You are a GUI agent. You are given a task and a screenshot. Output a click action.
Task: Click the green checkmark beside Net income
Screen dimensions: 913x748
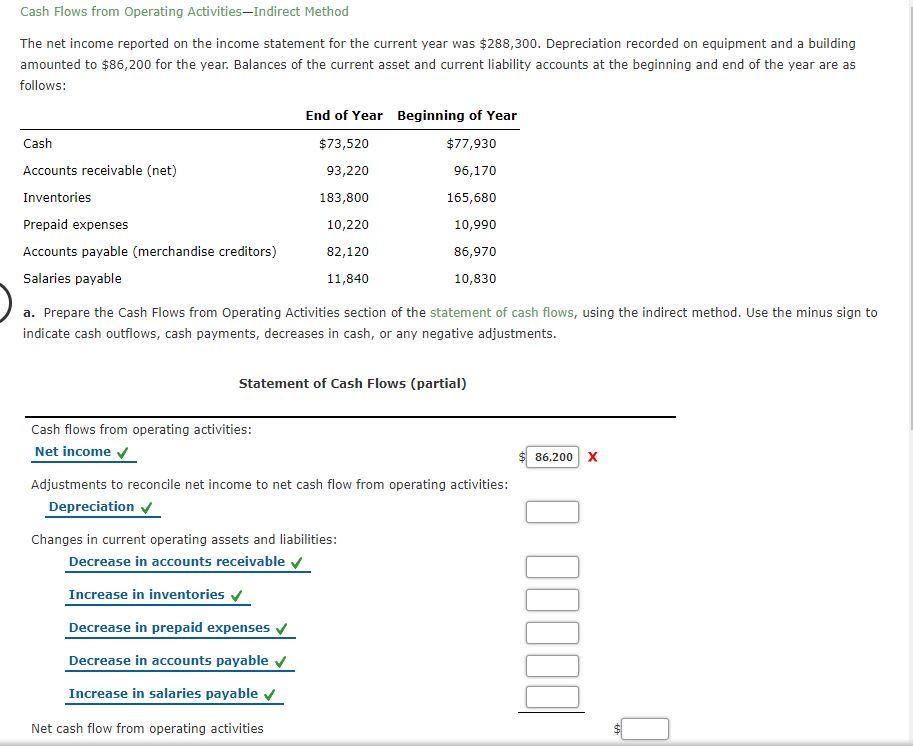125,451
